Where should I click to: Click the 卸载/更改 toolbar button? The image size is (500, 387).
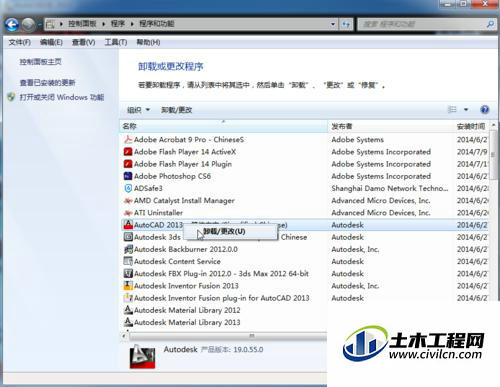(x=177, y=110)
